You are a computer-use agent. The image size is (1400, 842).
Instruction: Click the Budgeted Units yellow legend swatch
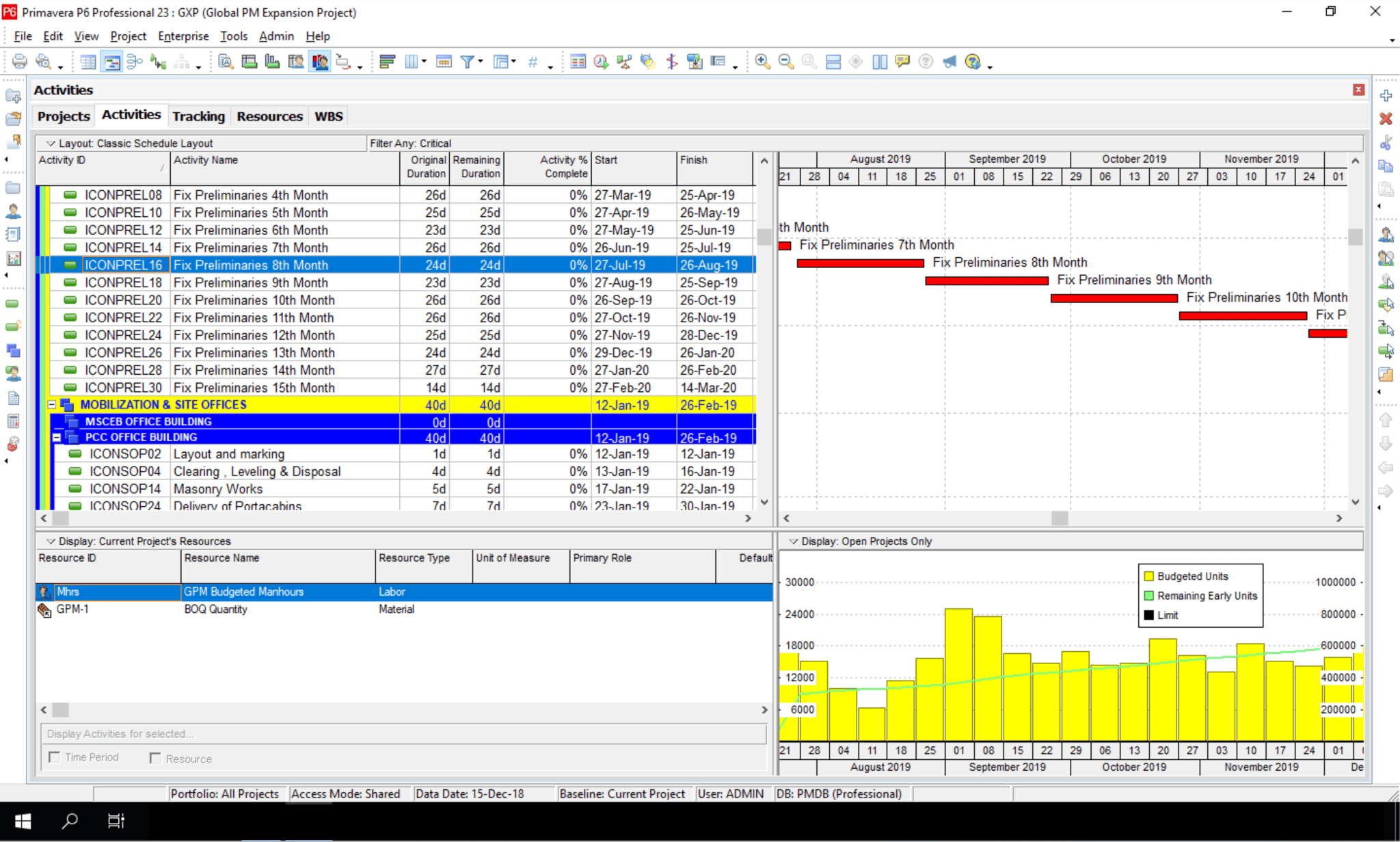click(1150, 576)
